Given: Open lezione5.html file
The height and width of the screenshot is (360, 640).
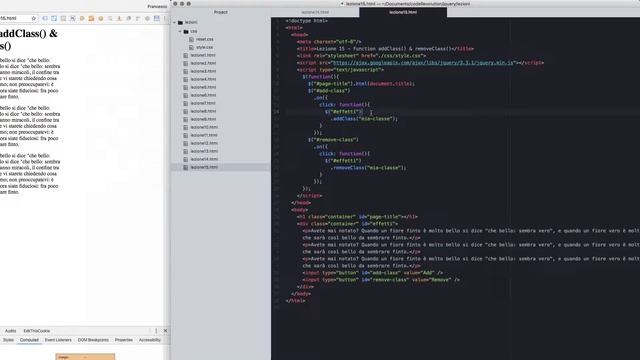Looking at the screenshot, I should (x=203, y=87).
